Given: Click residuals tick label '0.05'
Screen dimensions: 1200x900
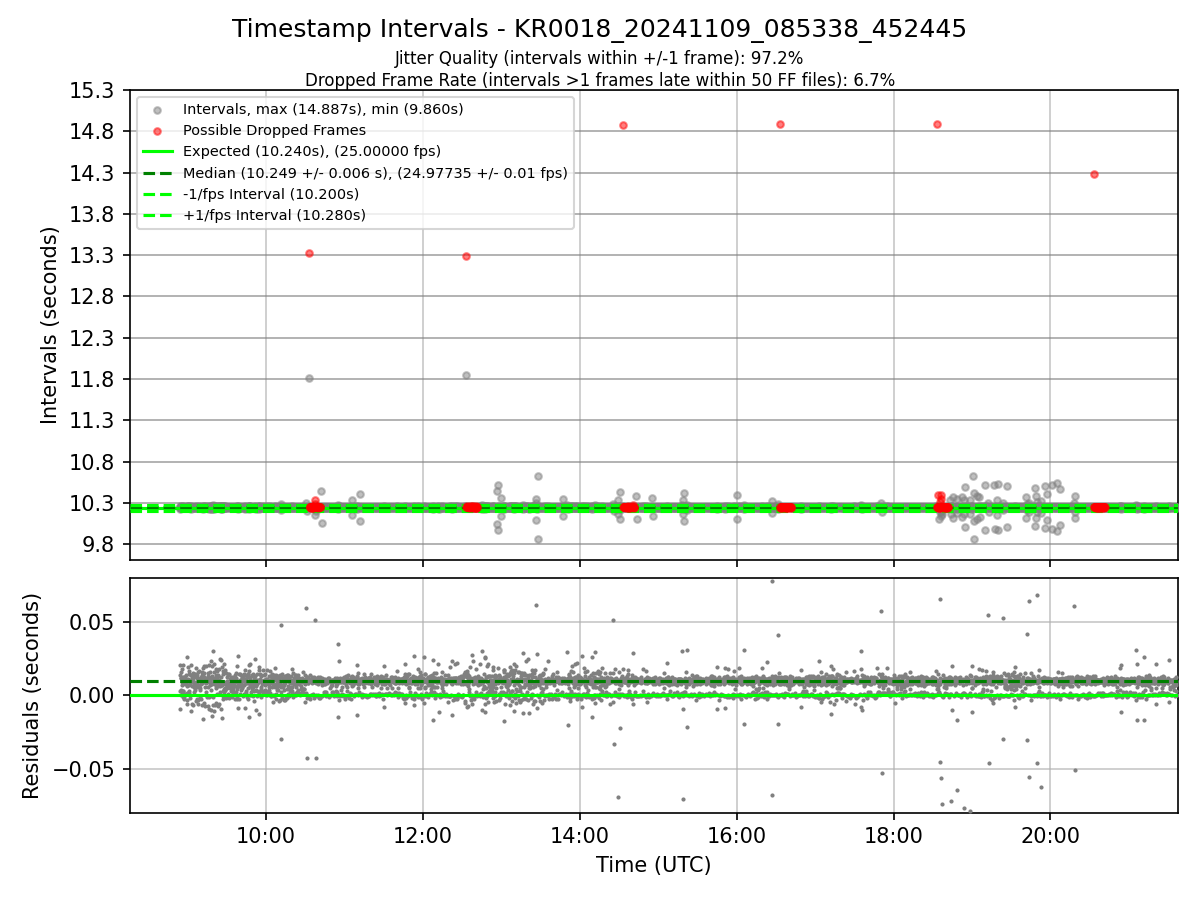Looking at the screenshot, I should point(94,622).
